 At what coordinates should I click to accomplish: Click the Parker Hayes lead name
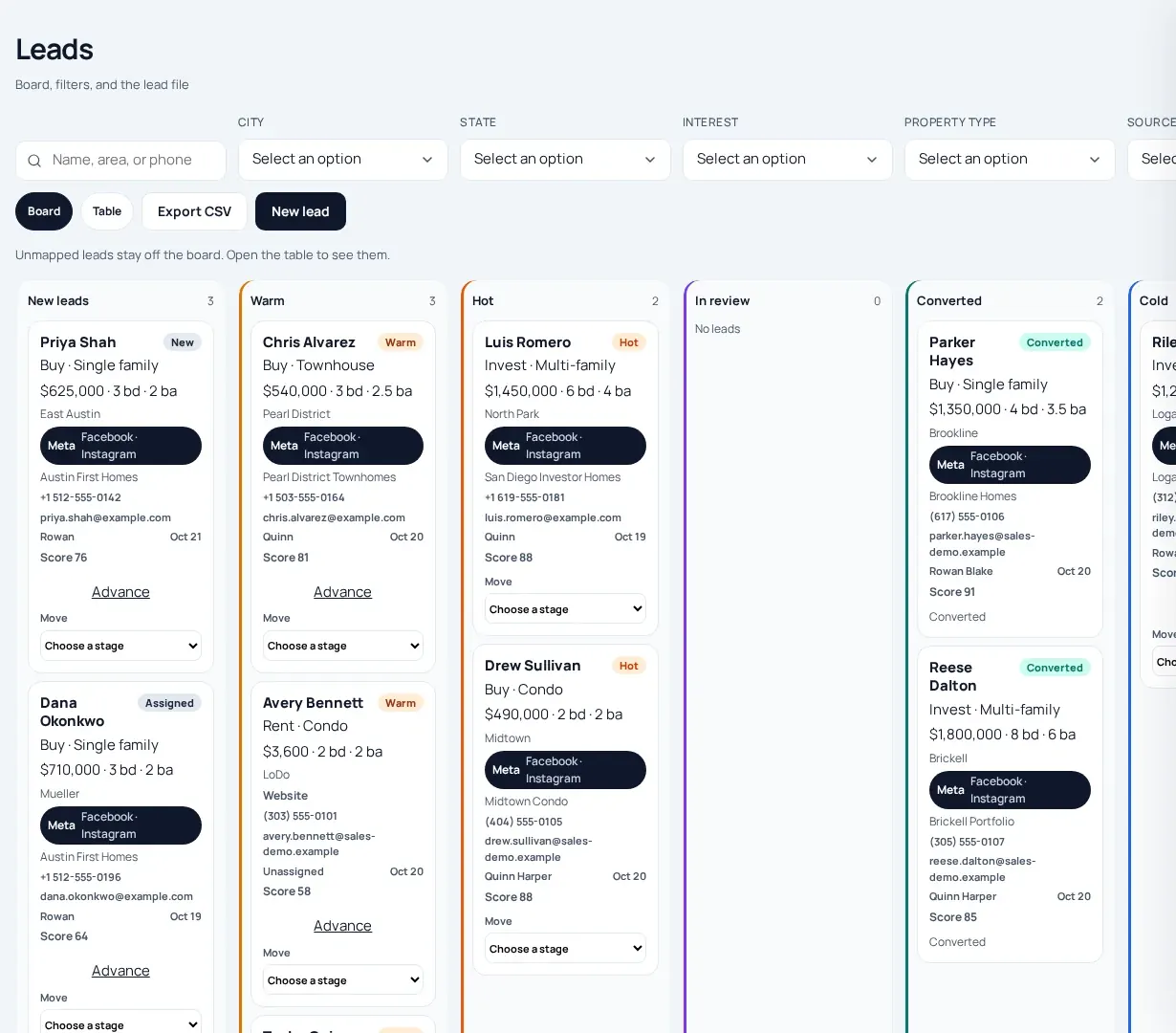pyautogui.click(x=952, y=351)
